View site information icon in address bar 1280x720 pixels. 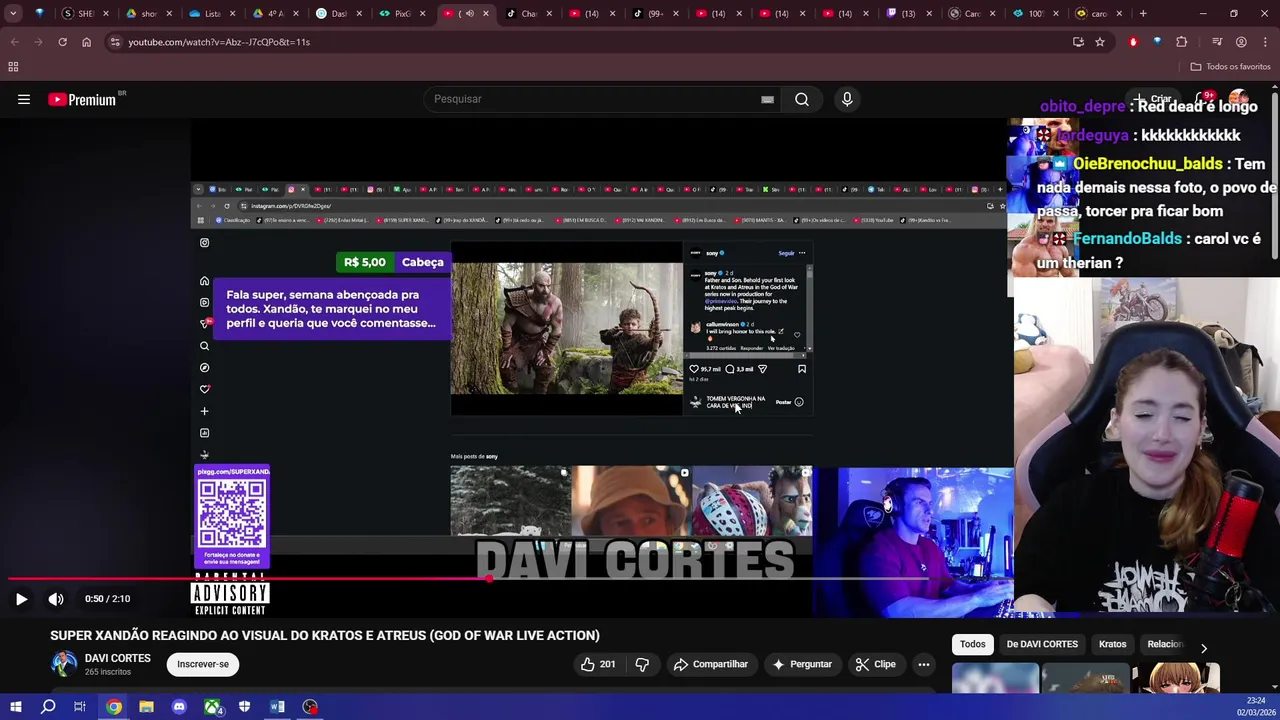115,42
